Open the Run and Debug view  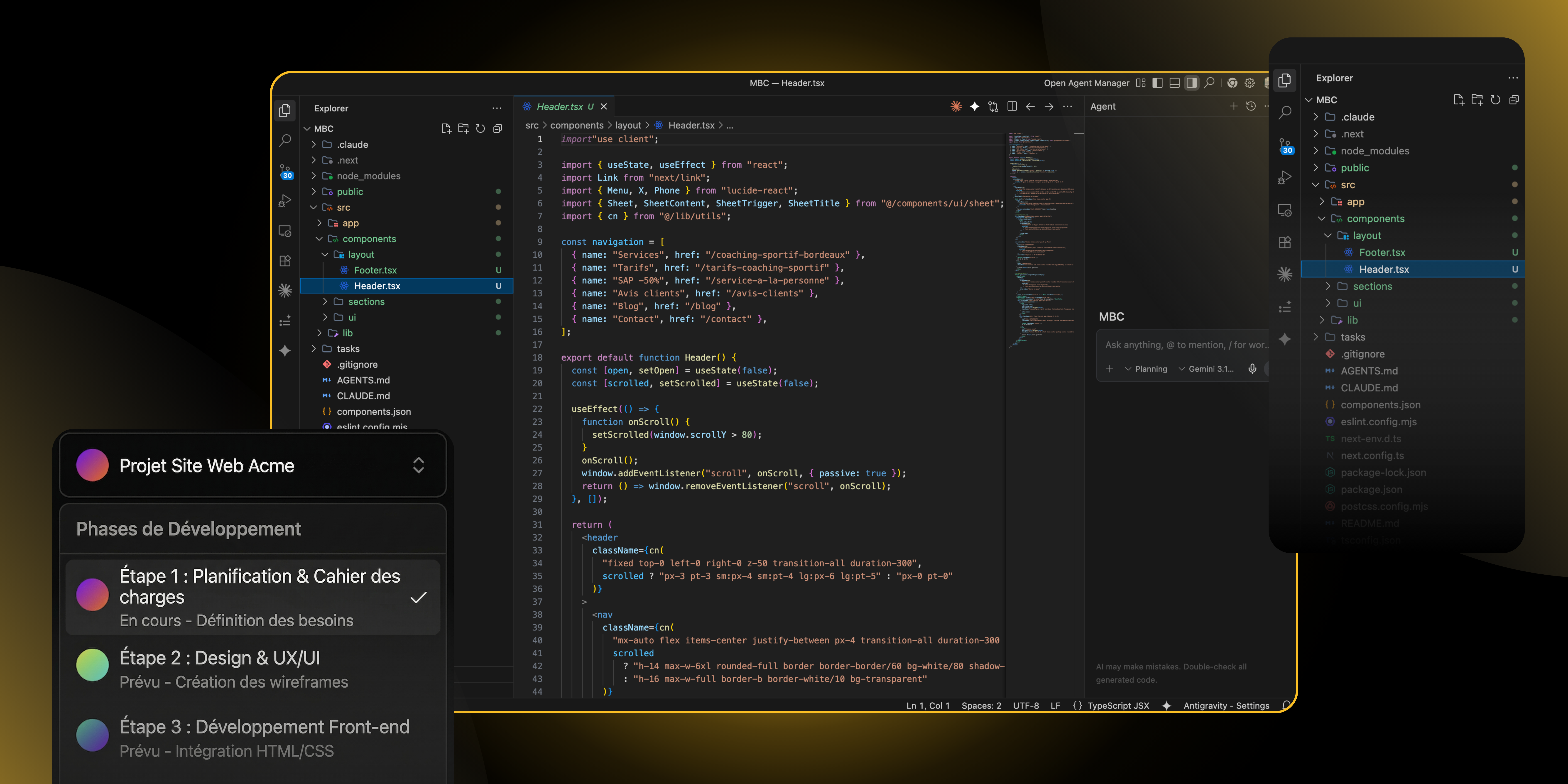[285, 201]
